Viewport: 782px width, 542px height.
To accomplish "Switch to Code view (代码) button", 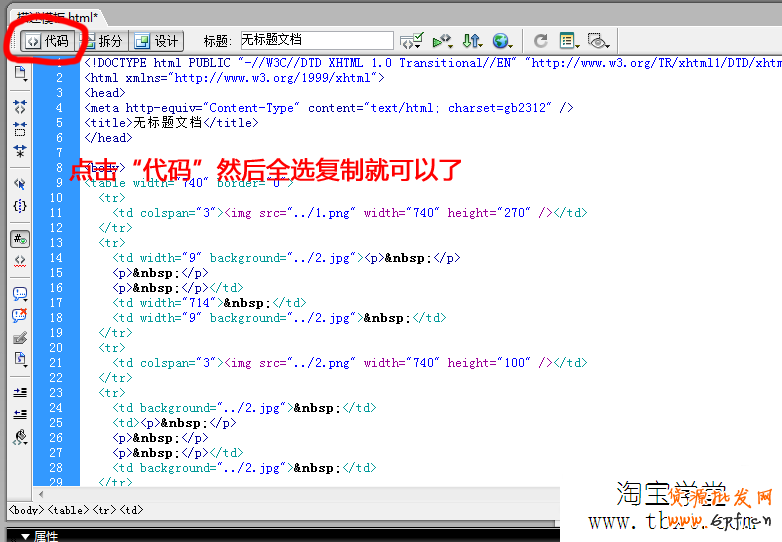I will pyautogui.click(x=48, y=41).
